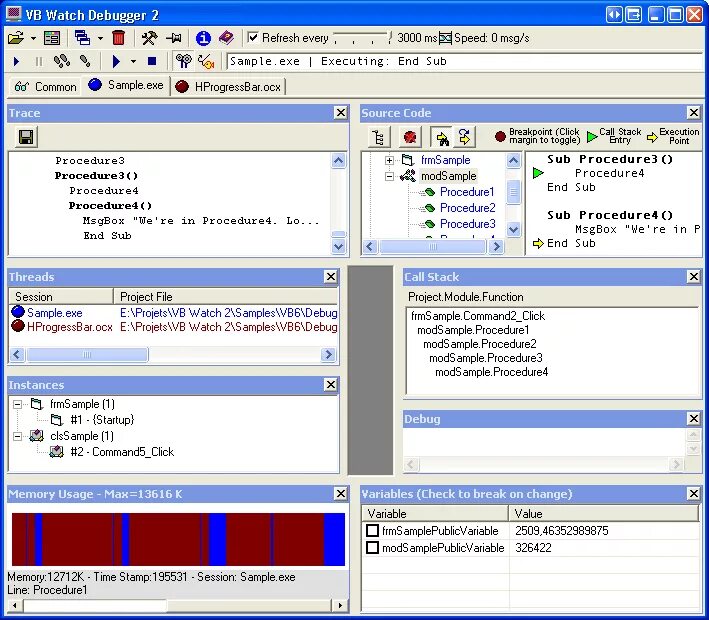Select Procedure2 in the Source Code tree

pos(468,208)
